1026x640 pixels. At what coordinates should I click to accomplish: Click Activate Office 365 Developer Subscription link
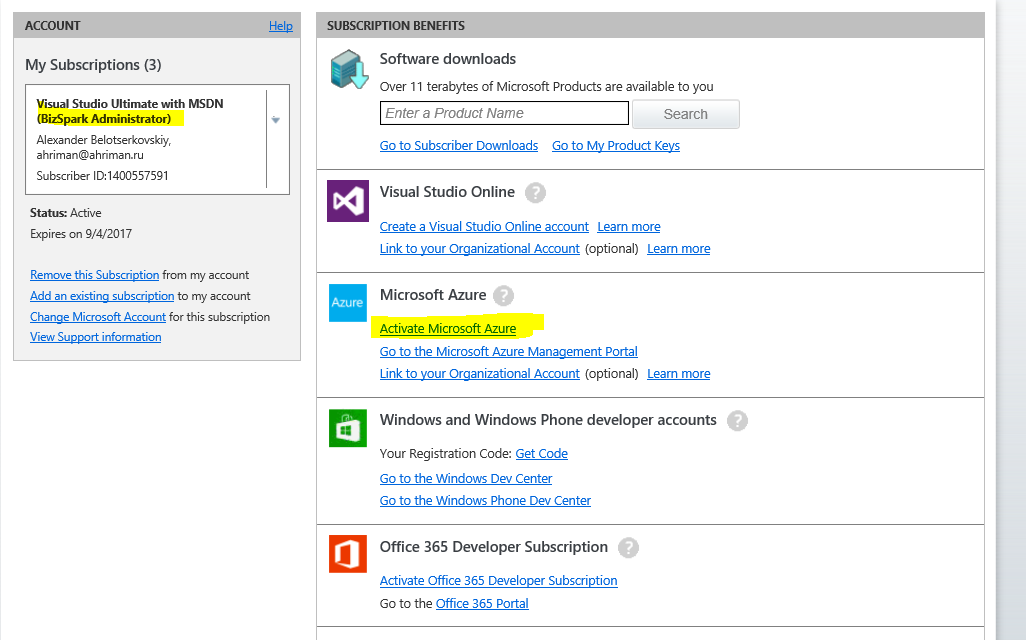(498, 581)
